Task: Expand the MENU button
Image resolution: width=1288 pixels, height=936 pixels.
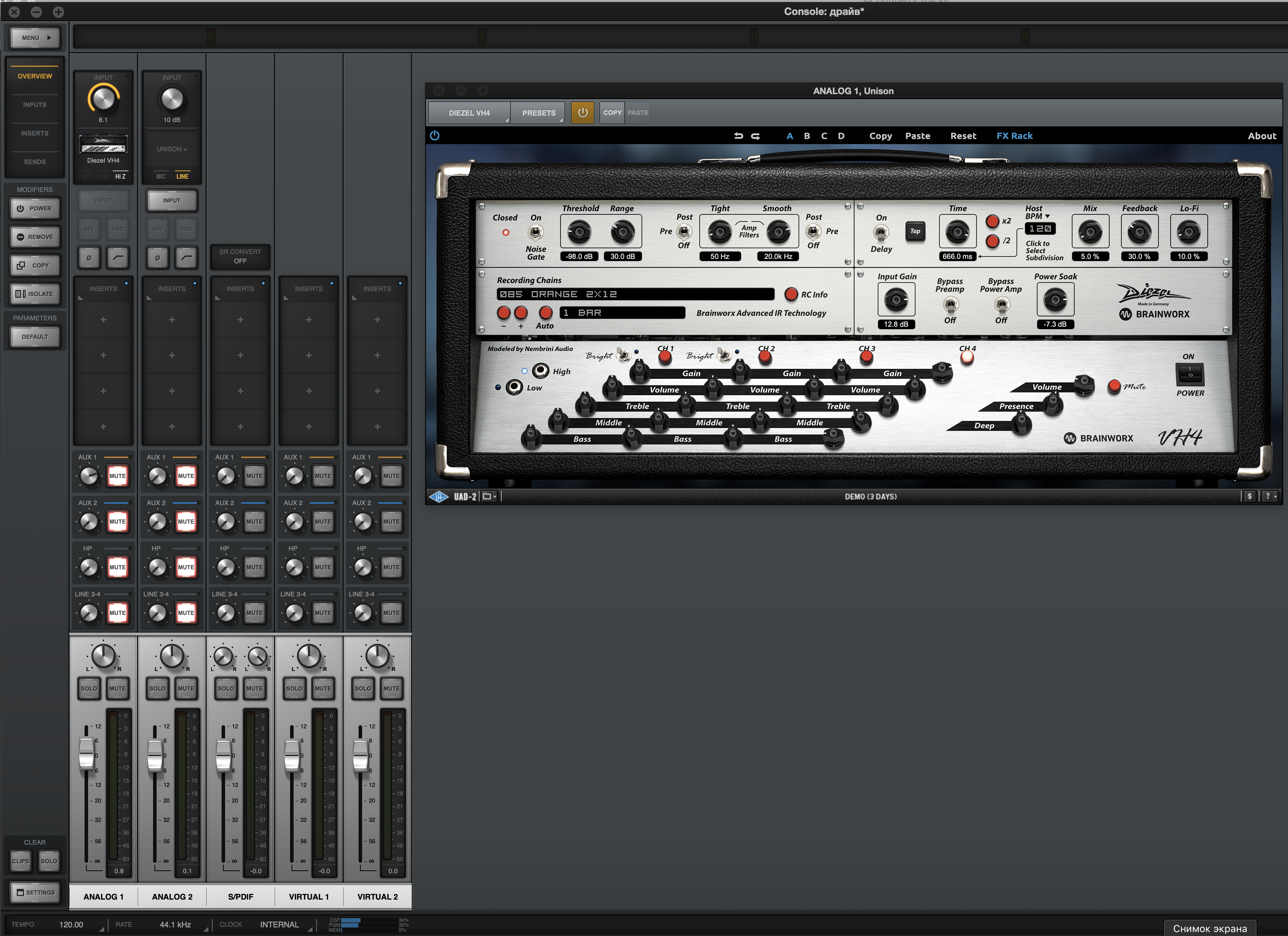Action: 35,38
